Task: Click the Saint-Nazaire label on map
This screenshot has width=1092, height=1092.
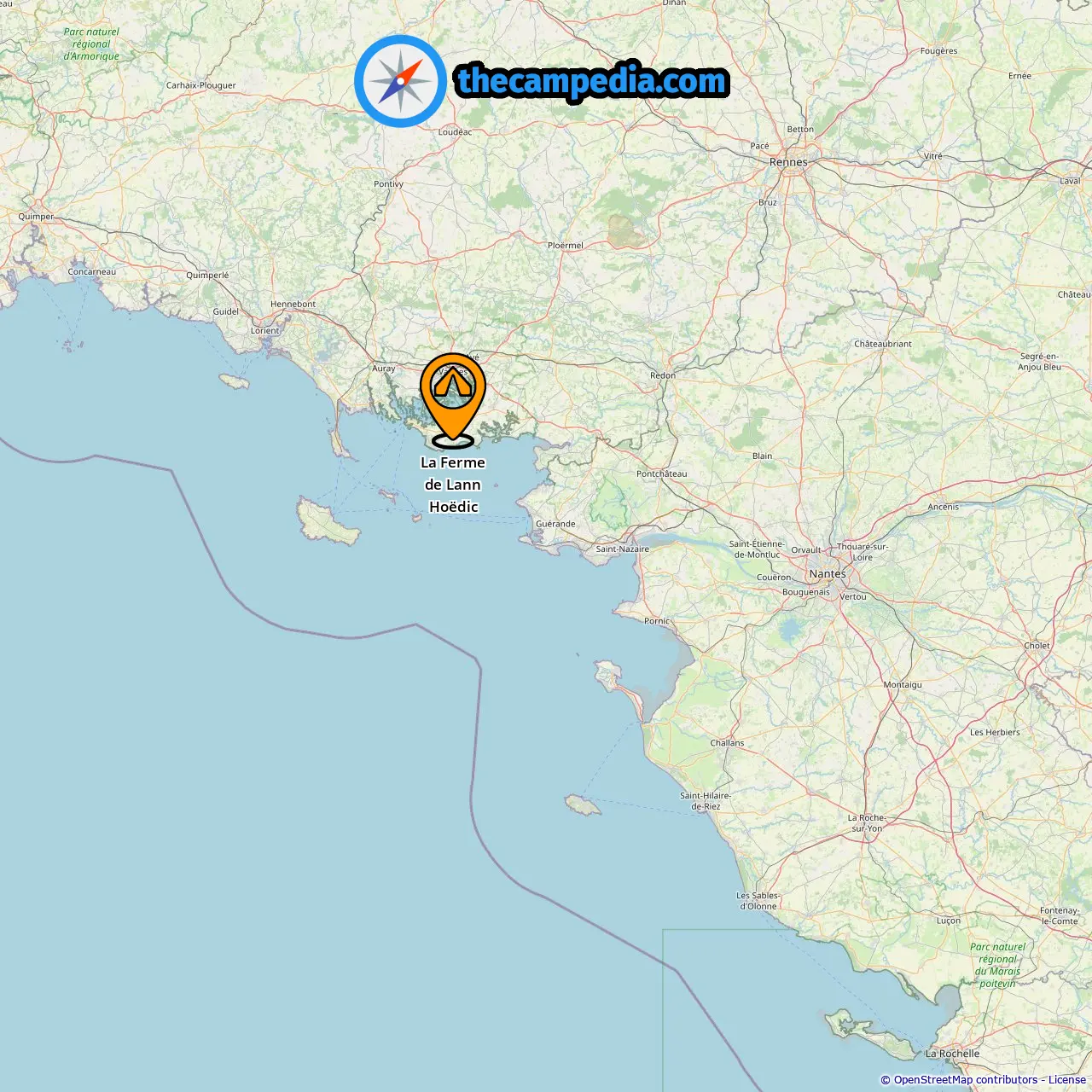Action: 622,549
